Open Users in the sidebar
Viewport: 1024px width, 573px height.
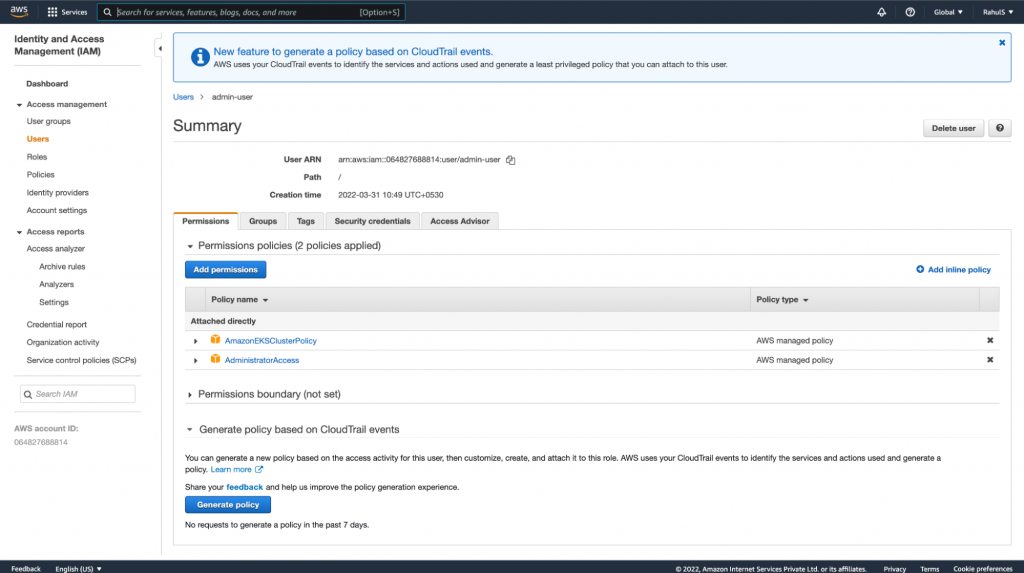pyautogui.click(x=38, y=139)
